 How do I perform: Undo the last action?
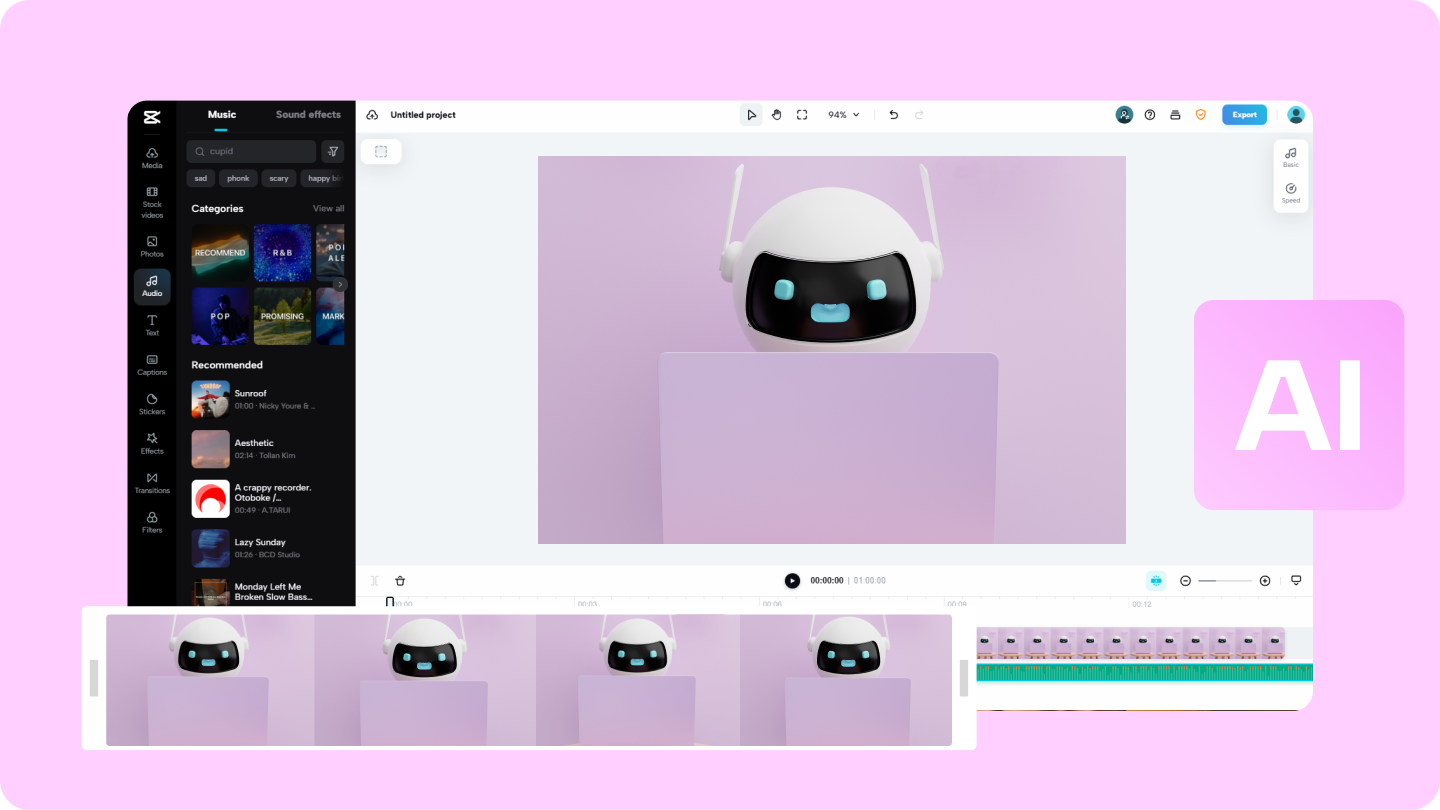tap(893, 115)
